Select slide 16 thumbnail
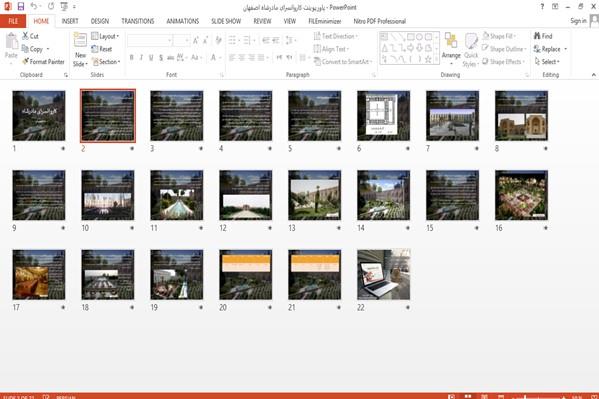 pos(521,195)
